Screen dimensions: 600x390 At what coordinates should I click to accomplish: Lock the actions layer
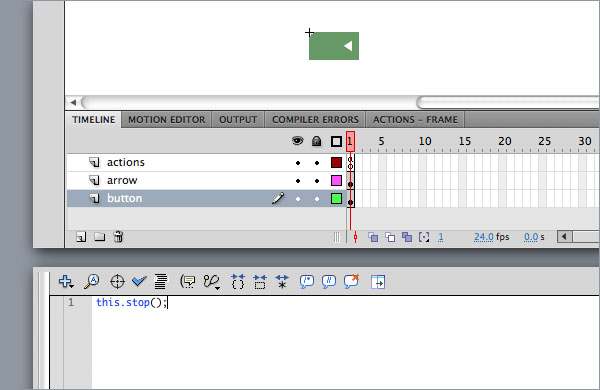[317, 163]
